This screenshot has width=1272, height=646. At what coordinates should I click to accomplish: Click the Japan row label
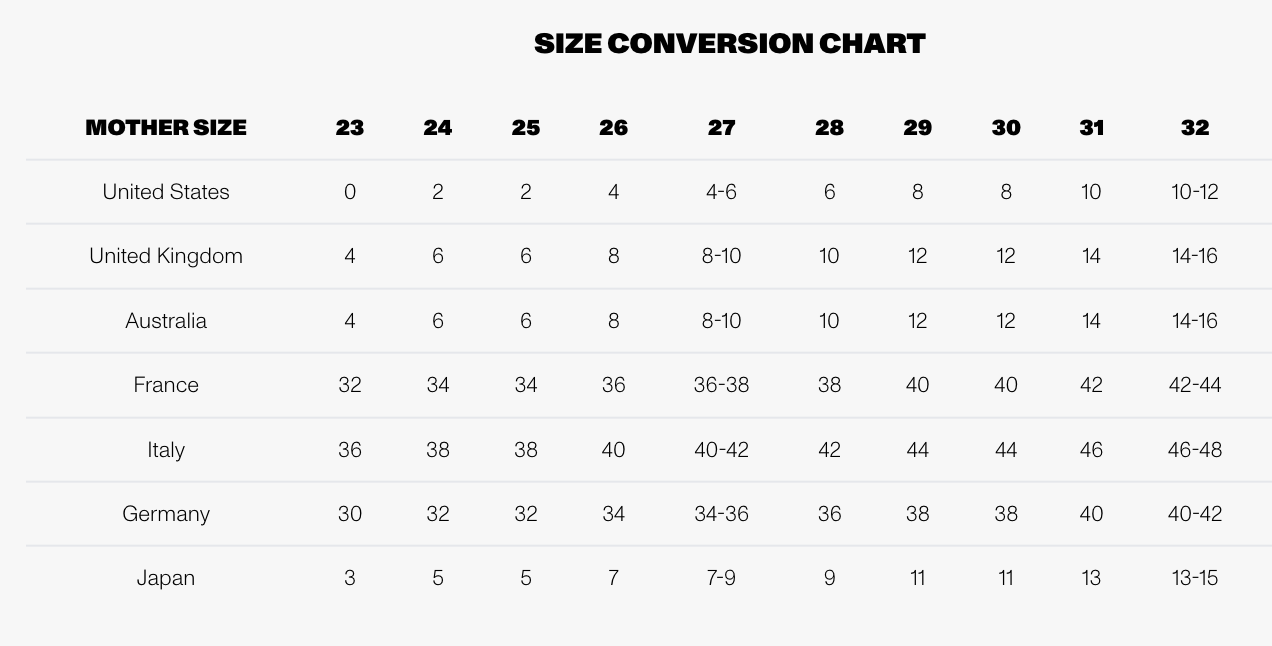point(166,578)
